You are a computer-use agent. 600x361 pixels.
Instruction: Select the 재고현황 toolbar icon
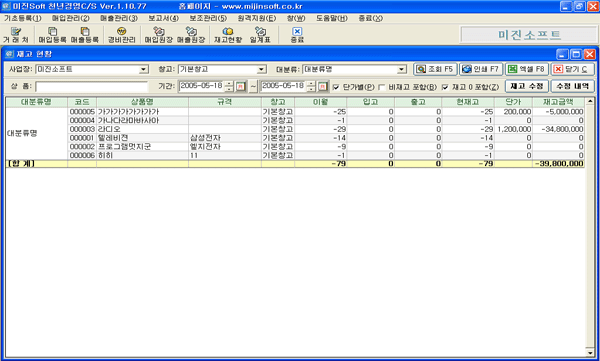228,35
